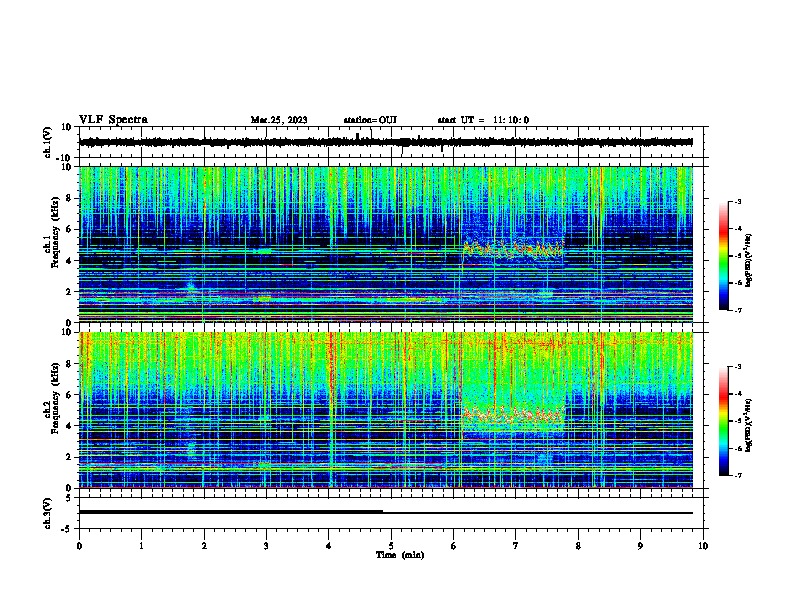Click the ch.3 flat voltage trace
The height and width of the screenshot is (612, 792).
(386, 513)
